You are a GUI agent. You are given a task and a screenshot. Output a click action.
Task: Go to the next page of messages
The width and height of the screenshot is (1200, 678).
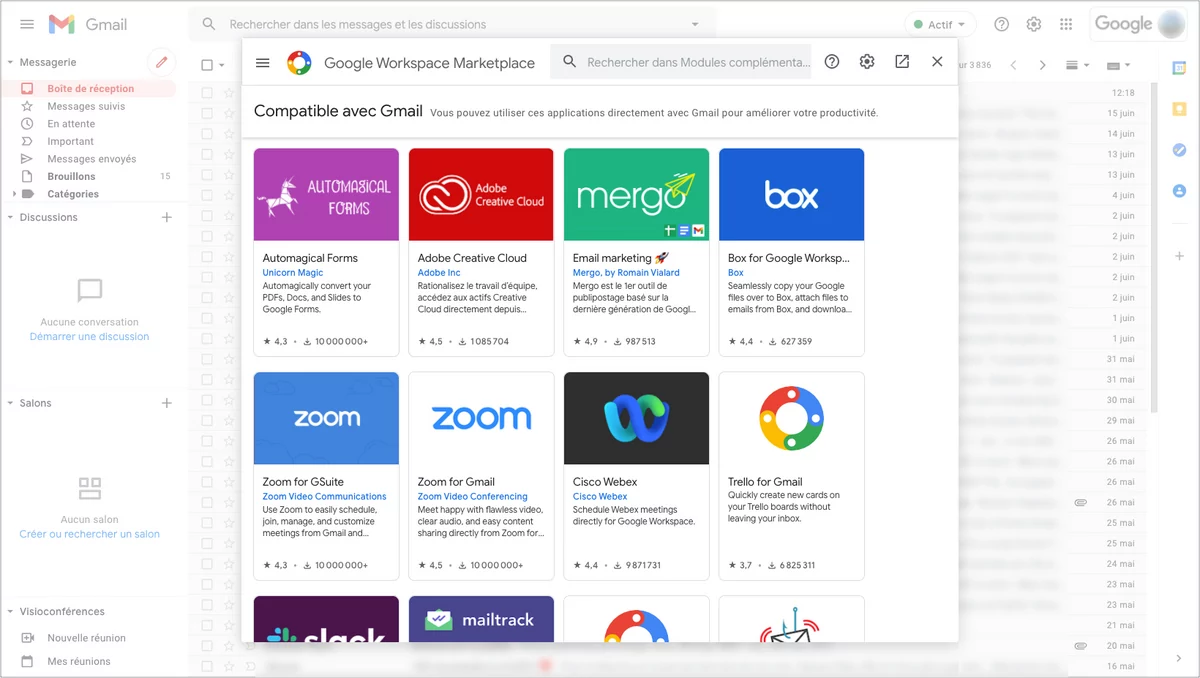[x=1042, y=65]
